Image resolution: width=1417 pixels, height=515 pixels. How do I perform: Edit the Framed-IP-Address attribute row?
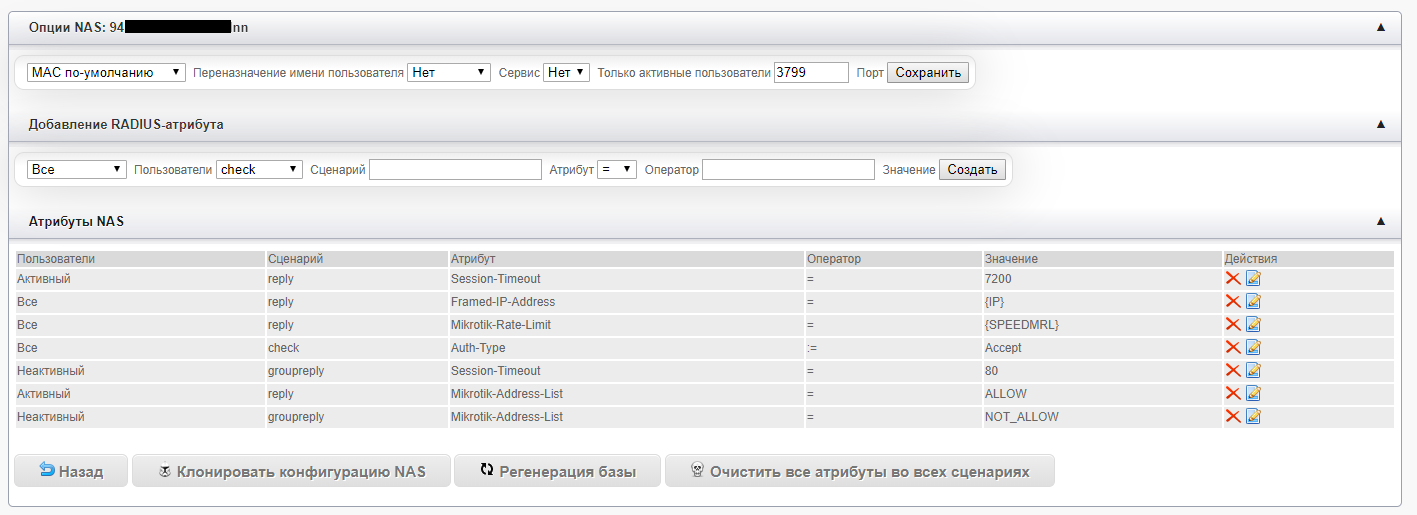pyautogui.click(x=1253, y=302)
